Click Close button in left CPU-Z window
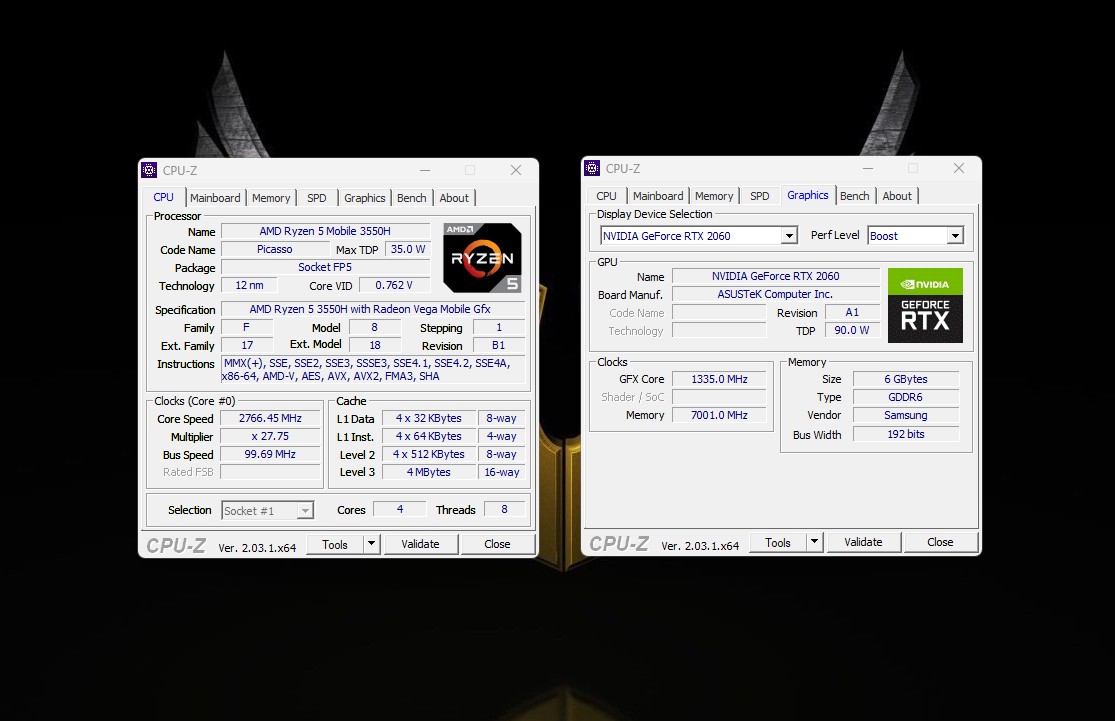 tap(497, 544)
